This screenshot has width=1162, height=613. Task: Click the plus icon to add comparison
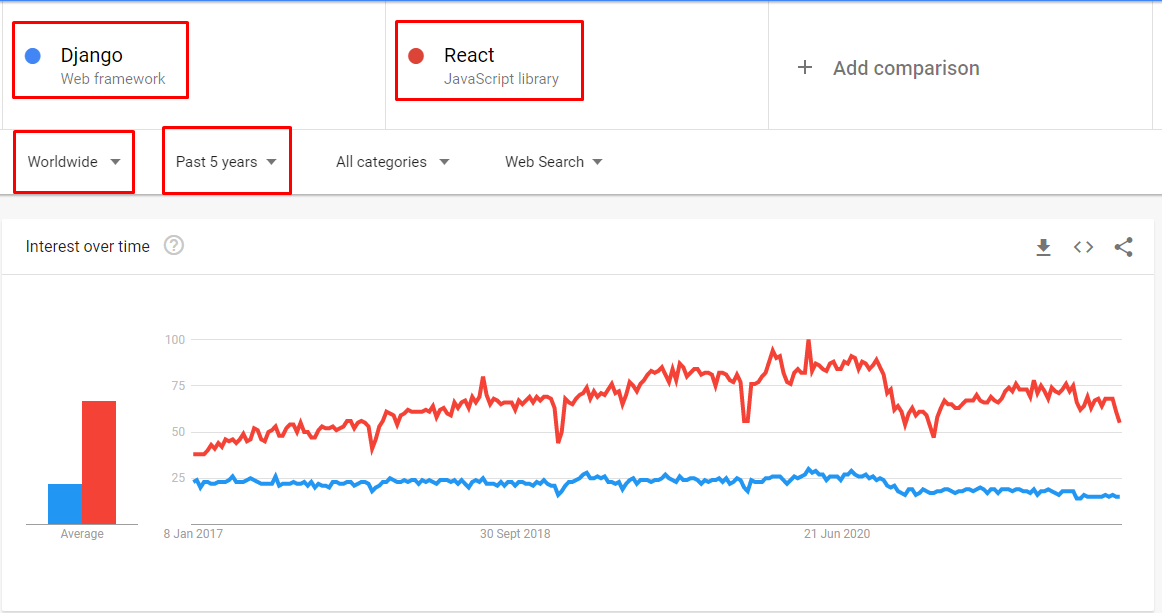click(805, 68)
